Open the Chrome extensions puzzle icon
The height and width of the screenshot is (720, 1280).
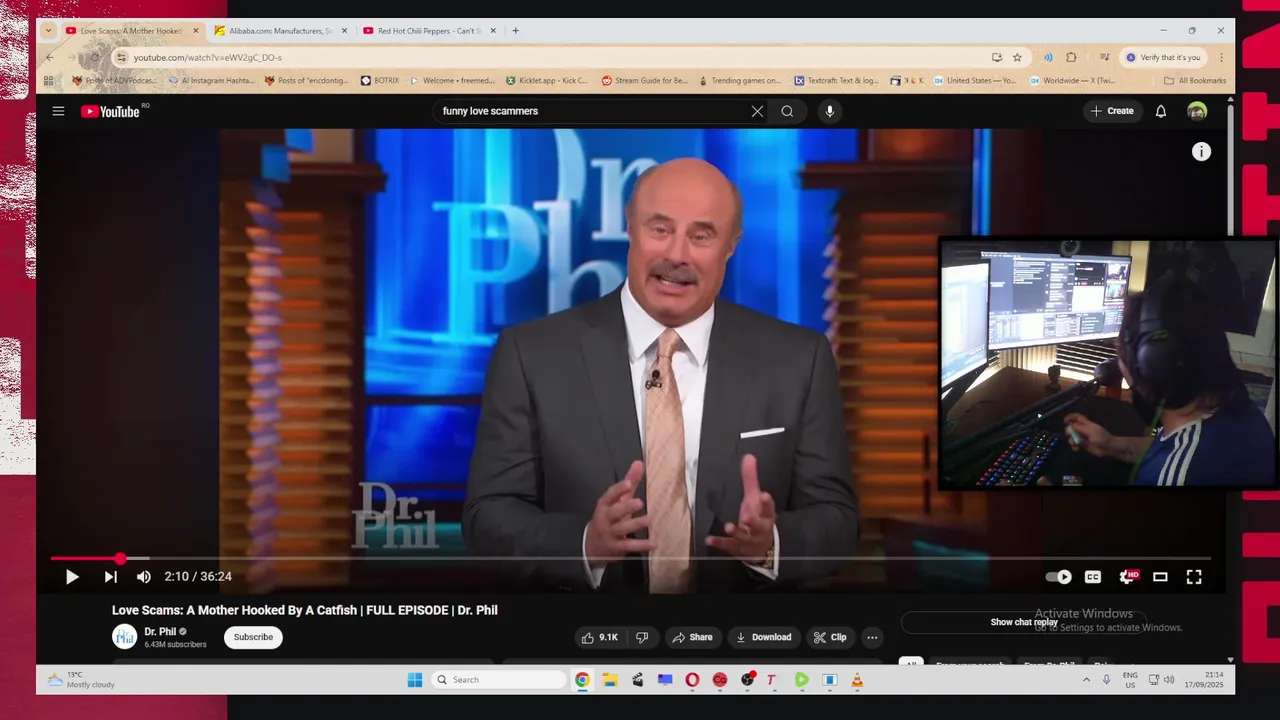pos(1071,58)
